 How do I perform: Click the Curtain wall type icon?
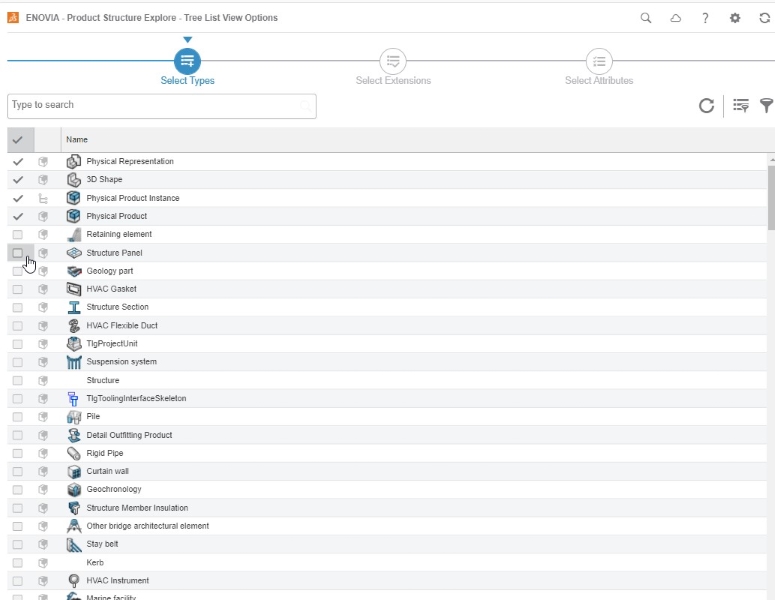(x=74, y=471)
